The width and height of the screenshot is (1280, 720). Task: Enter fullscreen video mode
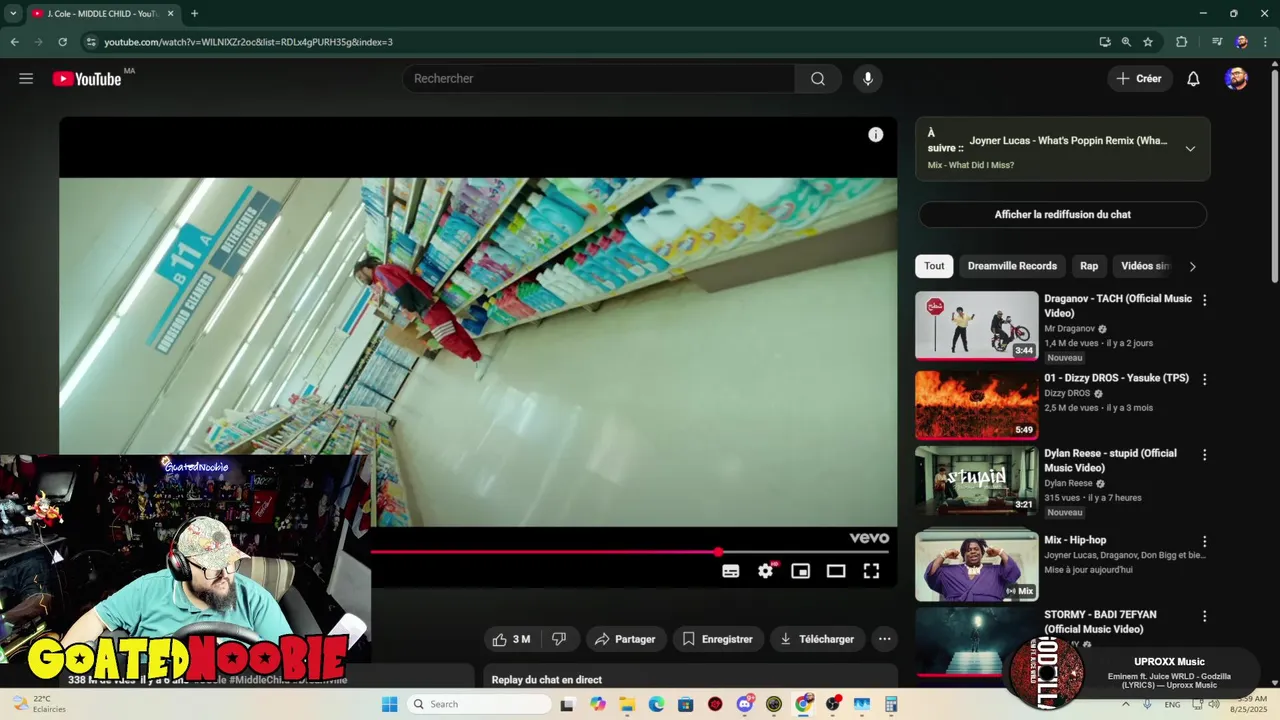[x=871, y=571]
